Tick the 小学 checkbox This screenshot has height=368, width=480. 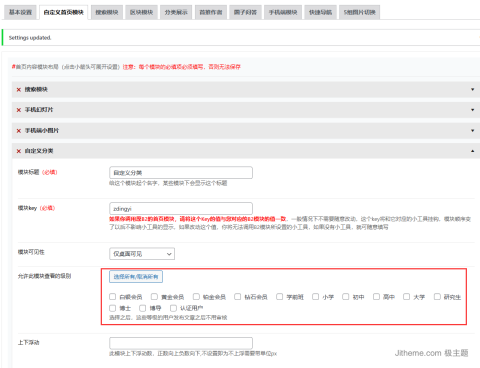click(x=316, y=297)
